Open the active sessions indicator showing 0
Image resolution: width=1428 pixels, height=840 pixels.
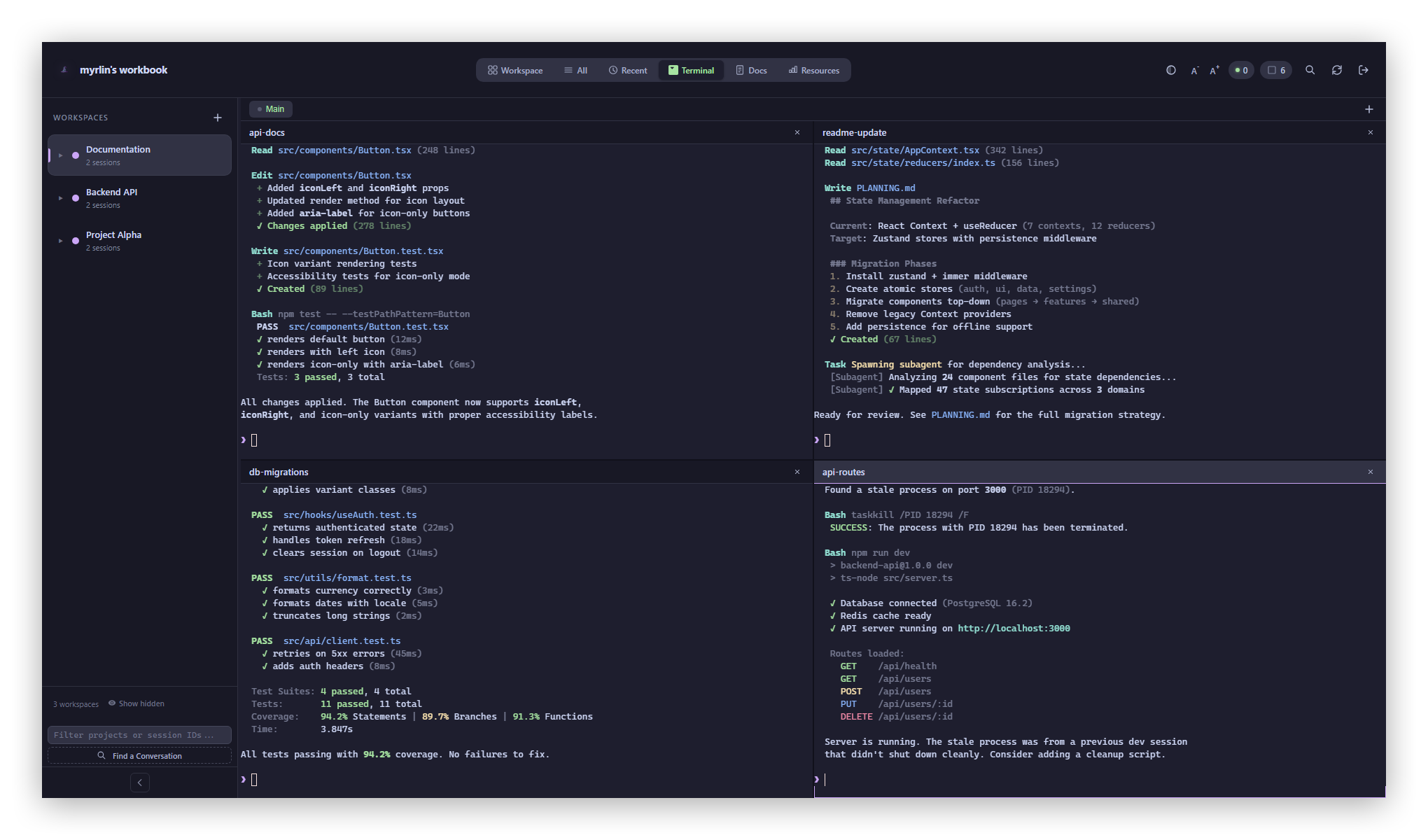(1241, 70)
